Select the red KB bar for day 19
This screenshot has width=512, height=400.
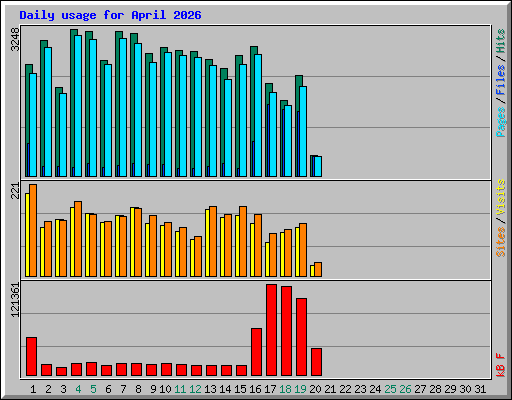click(x=301, y=337)
